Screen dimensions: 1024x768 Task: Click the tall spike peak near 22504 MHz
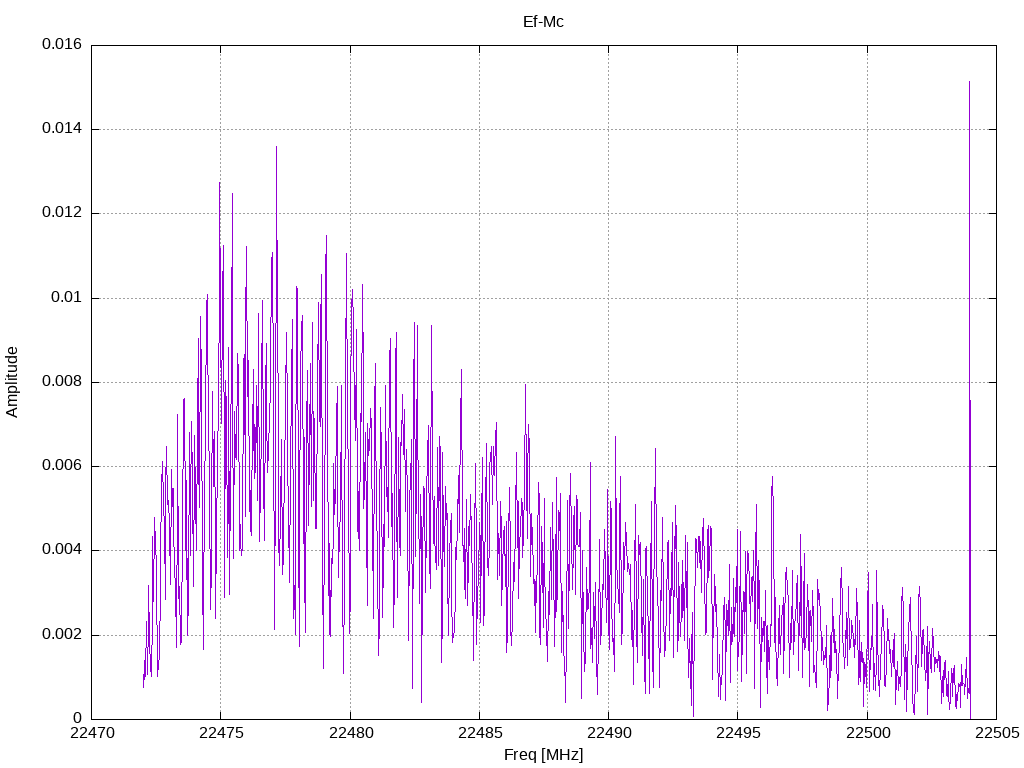tap(969, 84)
